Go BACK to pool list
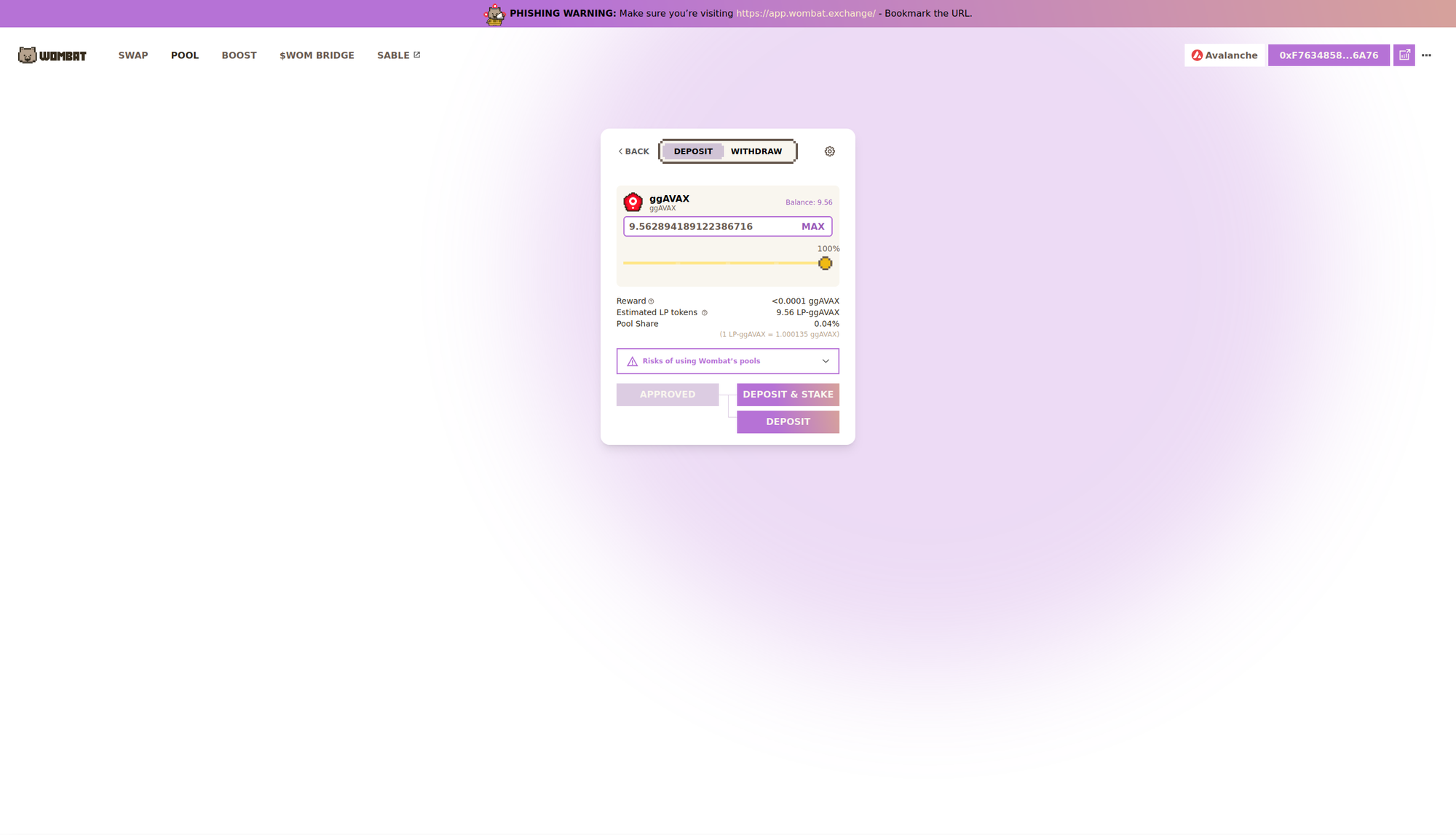The width and height of the screenshot is (1456, 835). 633,151
